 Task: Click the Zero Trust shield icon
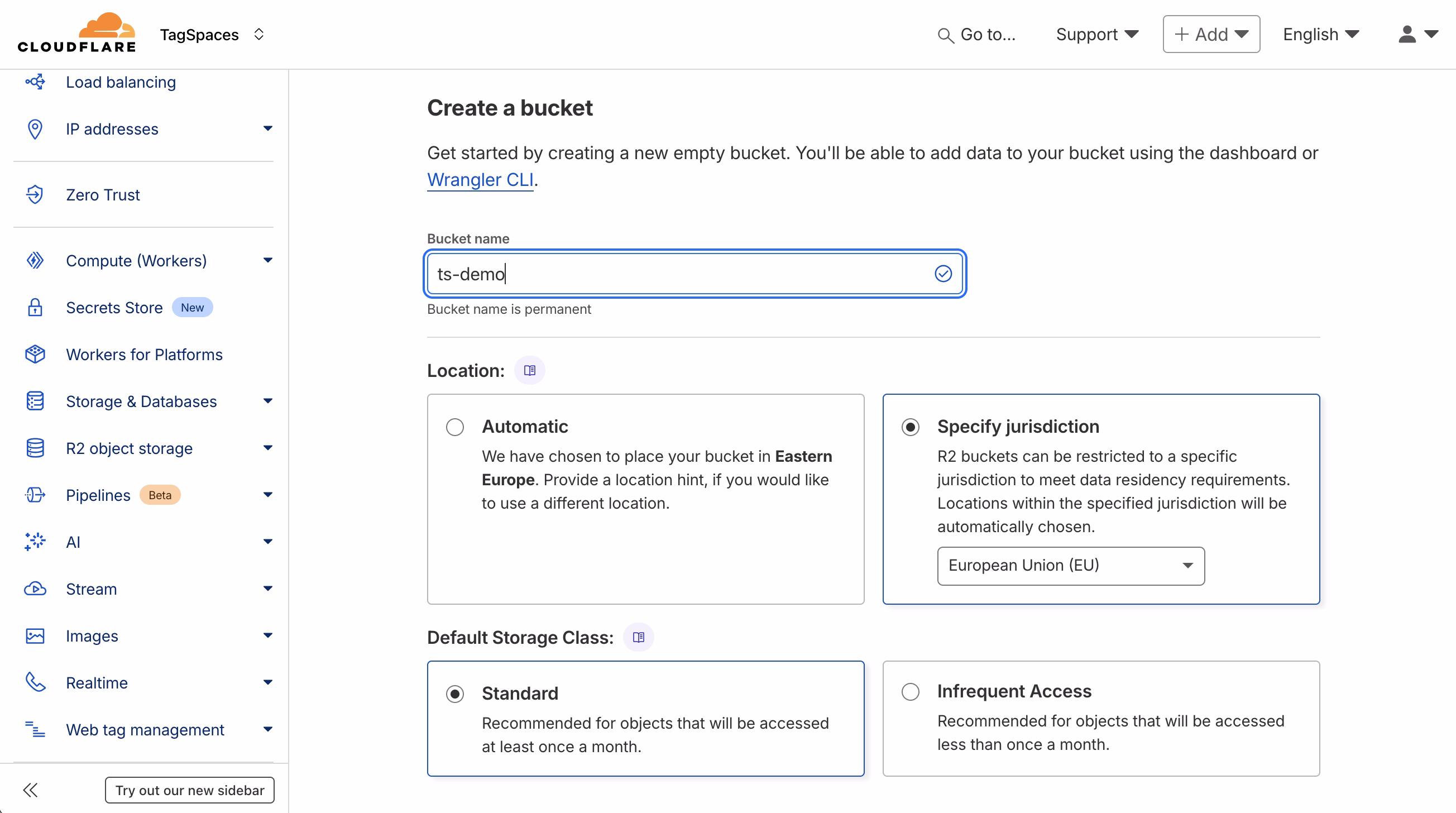35,194
